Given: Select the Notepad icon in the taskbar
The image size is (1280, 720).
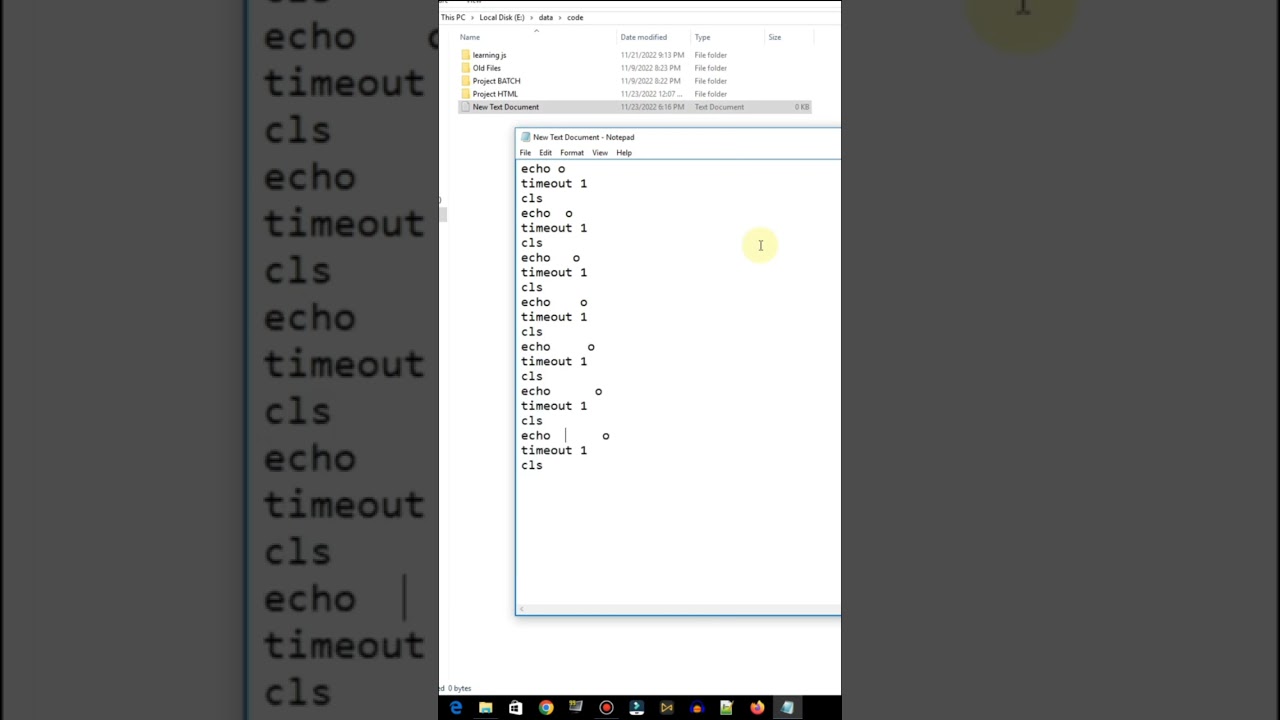Looking at the screenshot, I should [787, 708].
